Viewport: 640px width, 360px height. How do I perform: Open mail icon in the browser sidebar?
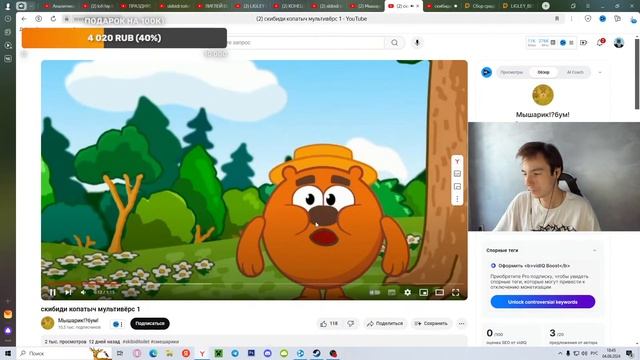pos(8,314)
